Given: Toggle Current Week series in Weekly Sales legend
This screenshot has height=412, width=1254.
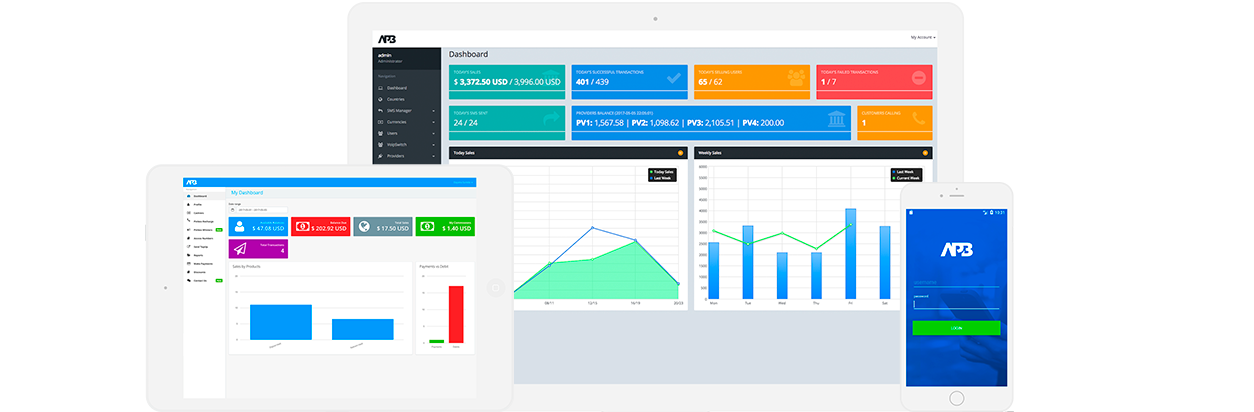Looking at the screenshot, I should (x=908, y=178).
